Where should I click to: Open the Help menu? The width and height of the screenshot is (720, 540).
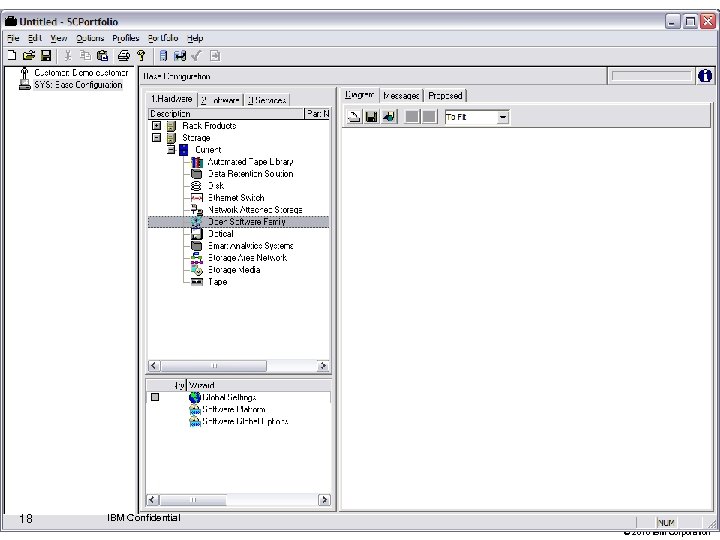tap(195, 38)
